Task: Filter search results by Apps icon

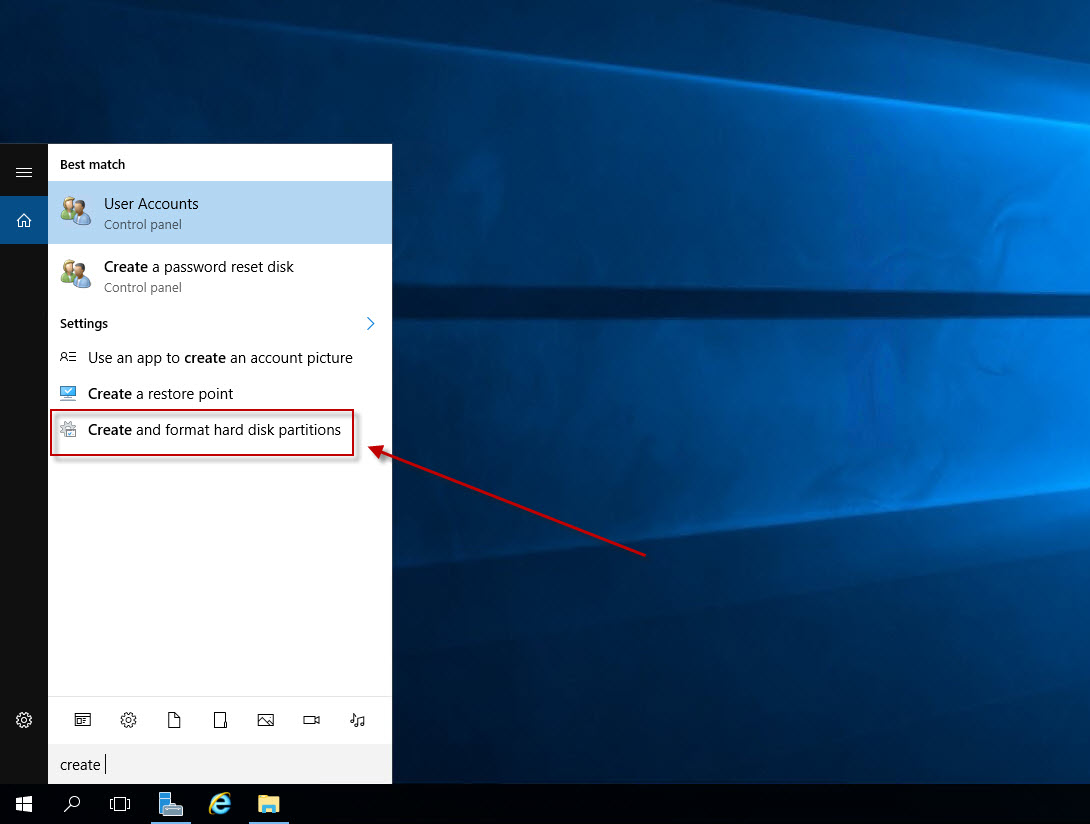Action: click(83, 720)
